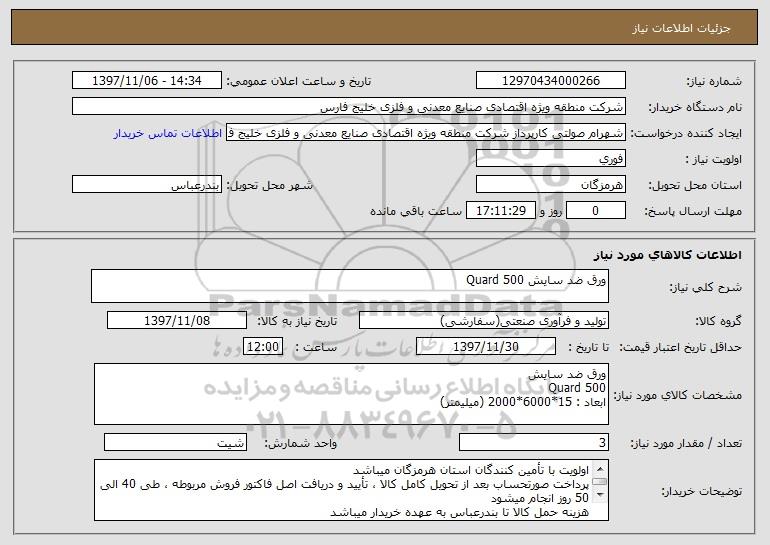Click the شماره نیاز field 12970434000266
This screenshot has width=770, height=545.
[x=550, y=81]
